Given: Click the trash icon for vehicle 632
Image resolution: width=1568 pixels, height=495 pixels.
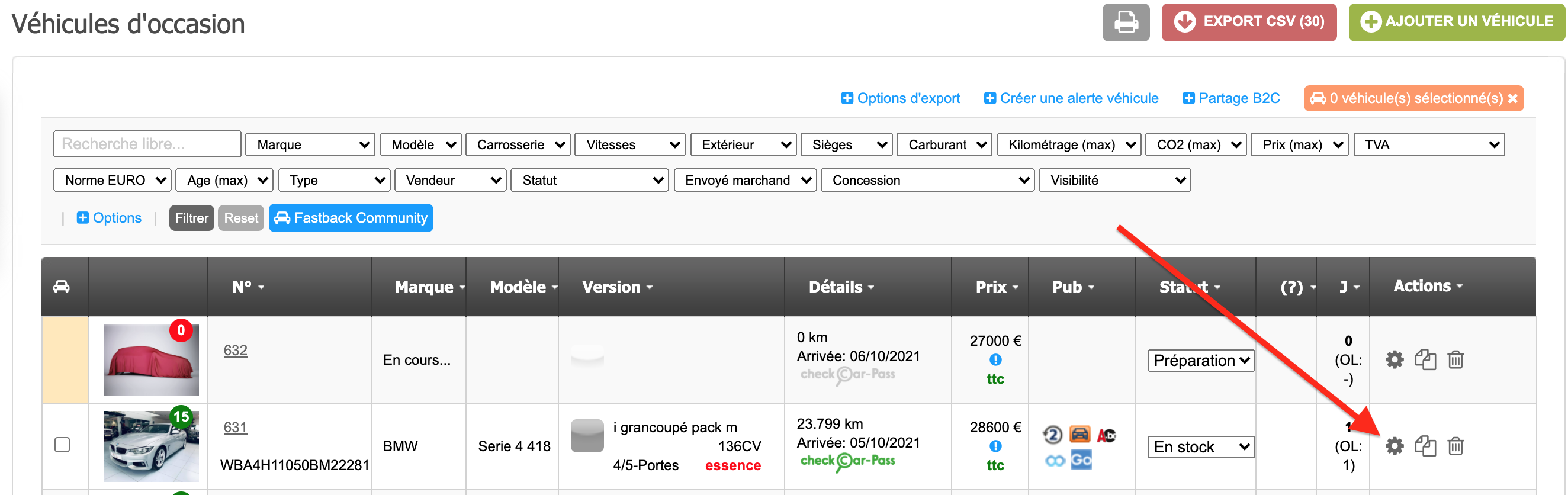Looking at the screenshot, I should [1455, 360].
